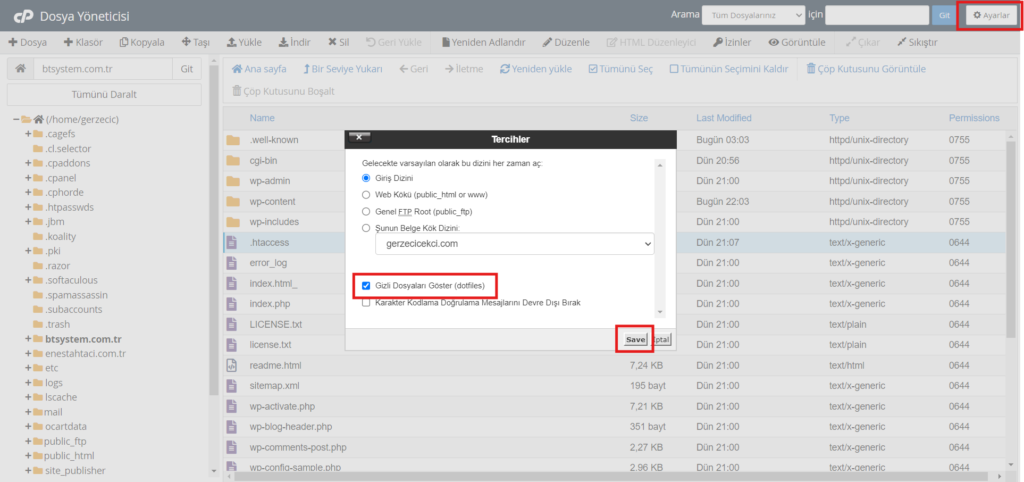The height and width of the screenshot is (482, 1024).
Task: Click the Tercihler dialog scrollbar
Action: coord(660,239)
